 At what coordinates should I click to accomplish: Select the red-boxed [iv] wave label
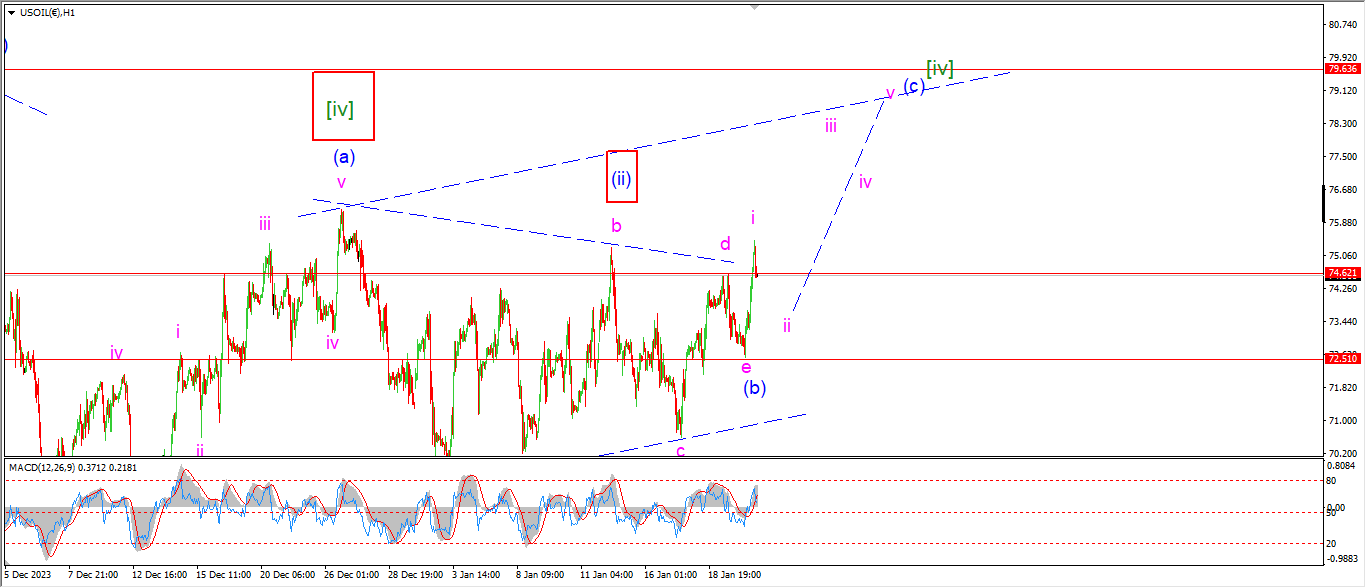343,106
